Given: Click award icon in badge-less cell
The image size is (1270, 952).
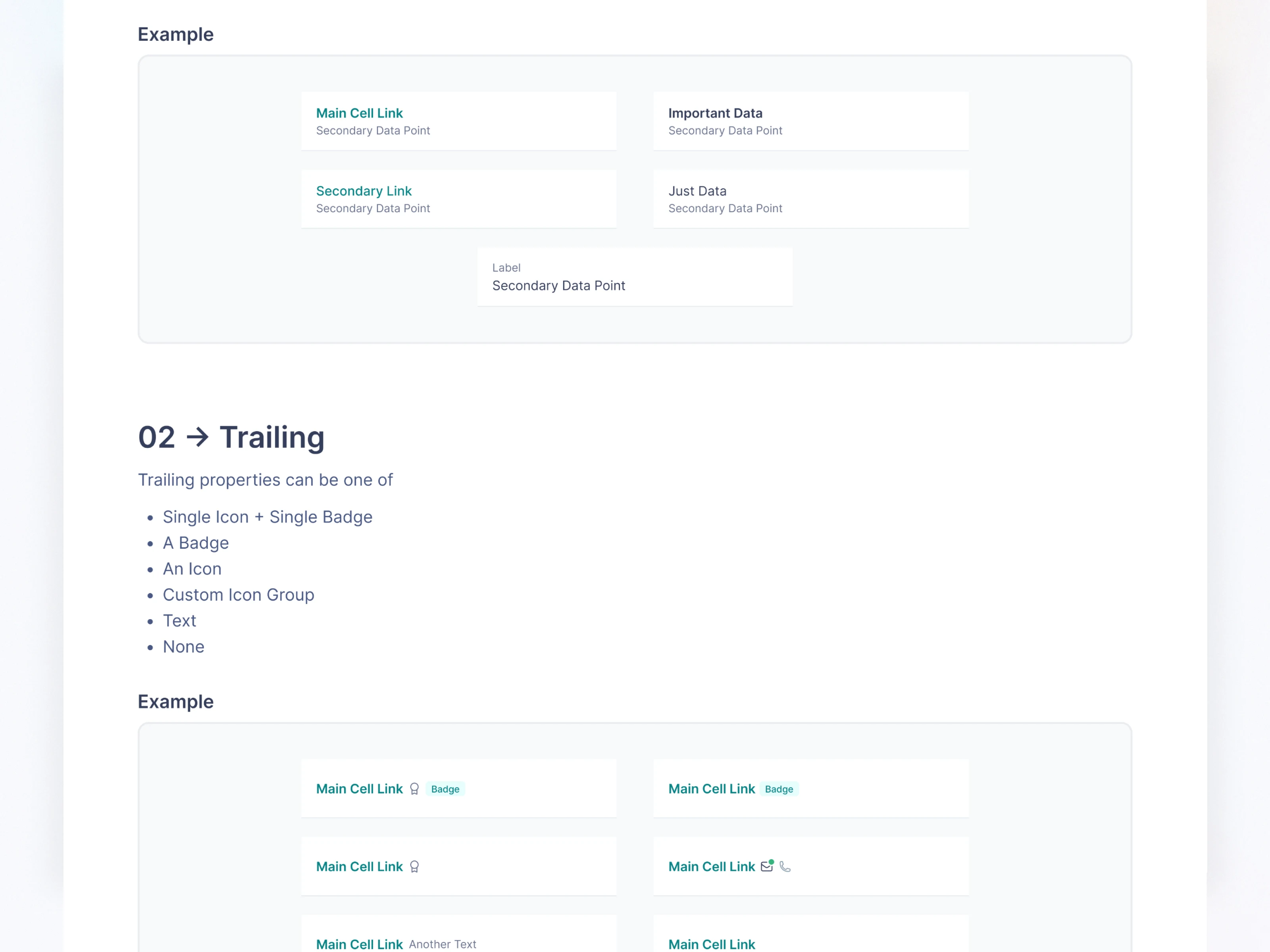Looking at the screenshot, I should tap(414, 866).
